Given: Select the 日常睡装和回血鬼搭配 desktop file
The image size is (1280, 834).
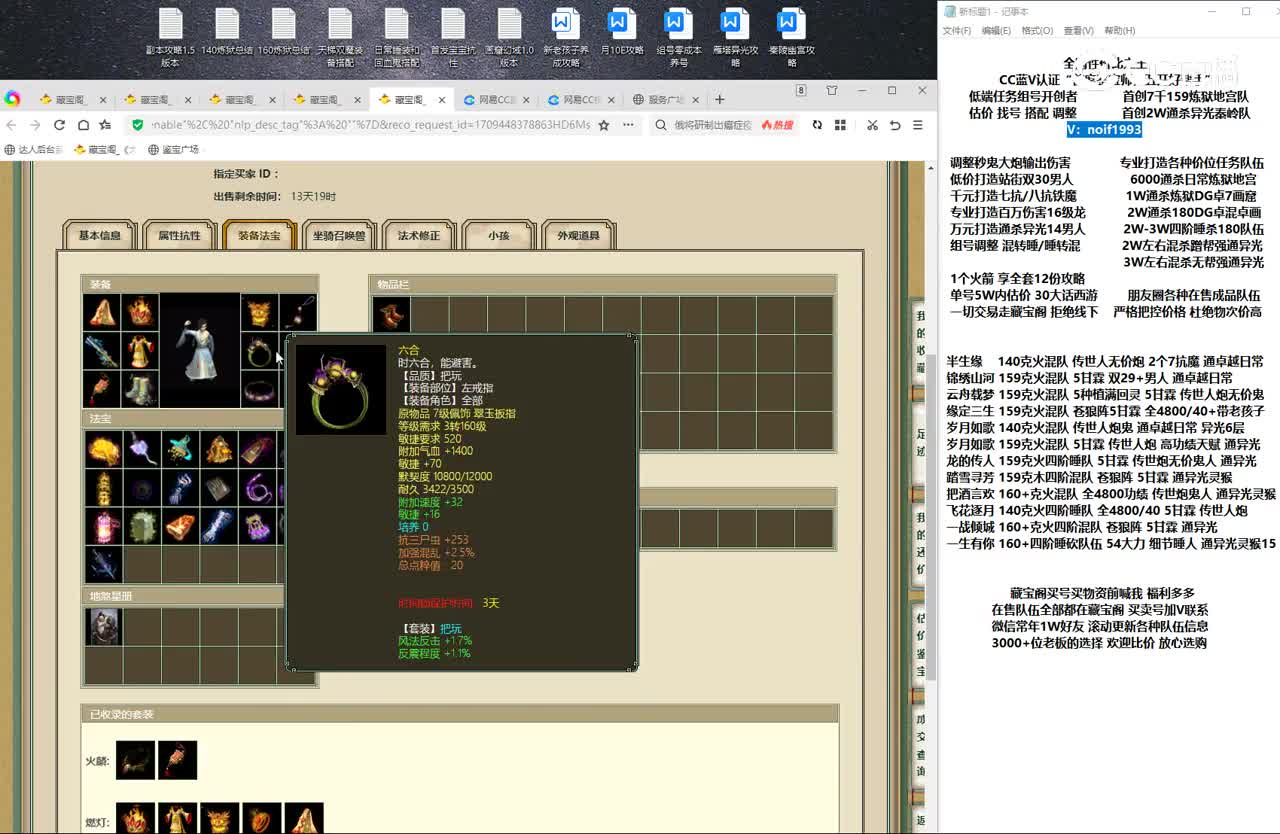Looking at the screenshot, I should (x=397, y=38).
